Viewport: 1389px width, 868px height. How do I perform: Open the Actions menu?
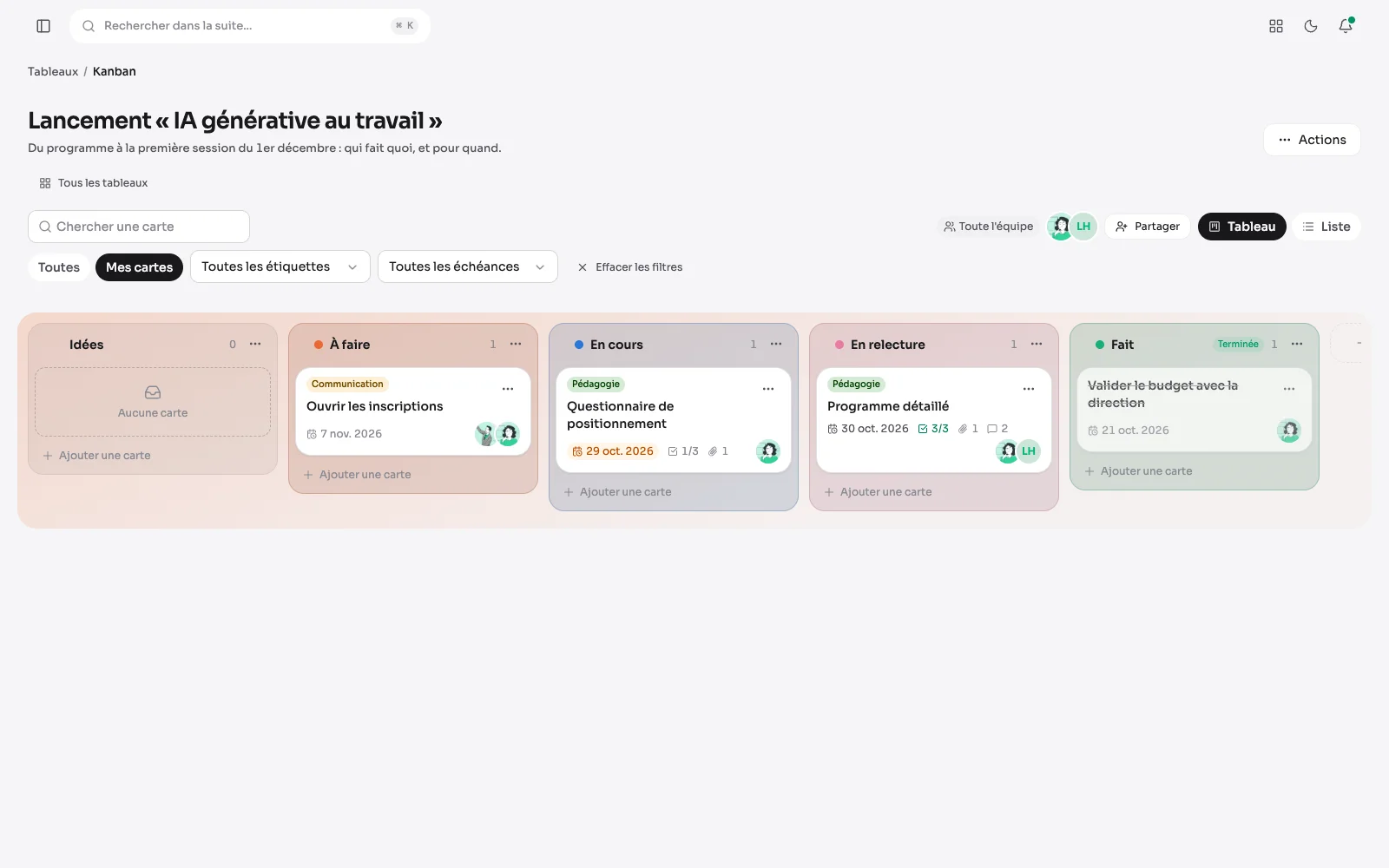1312,140
